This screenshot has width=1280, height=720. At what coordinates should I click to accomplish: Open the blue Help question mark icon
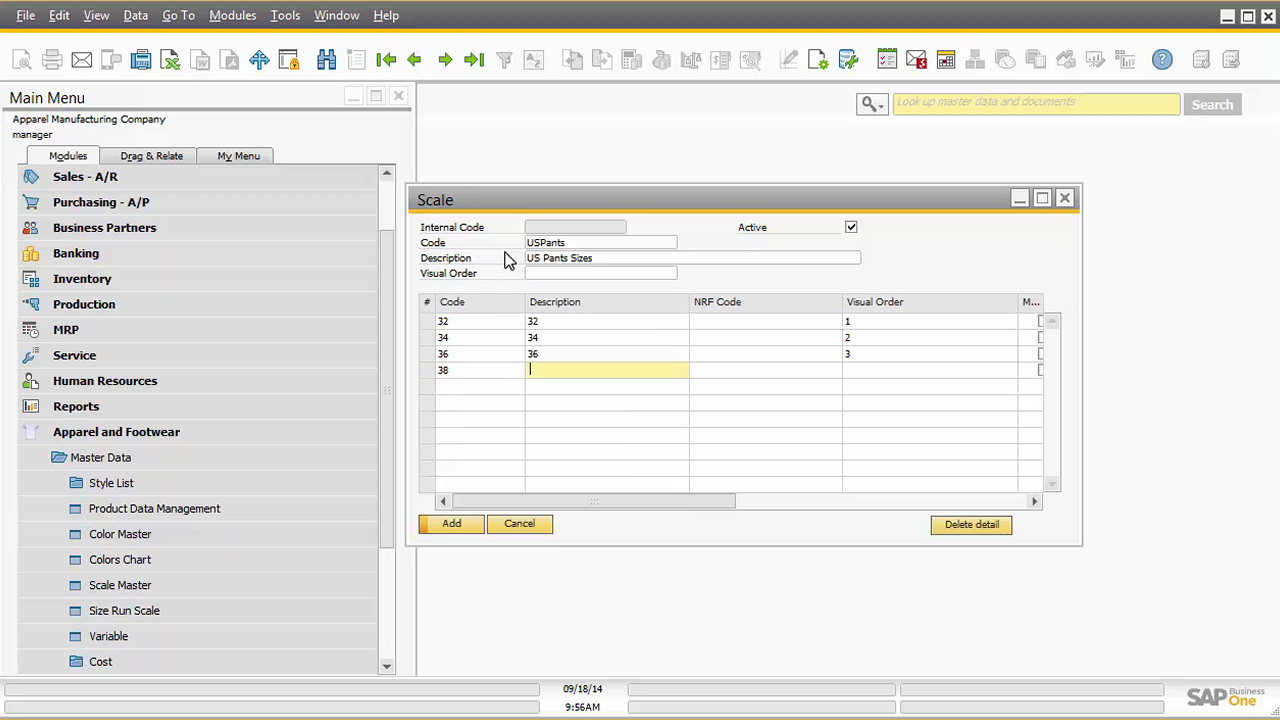[1162, 60]
